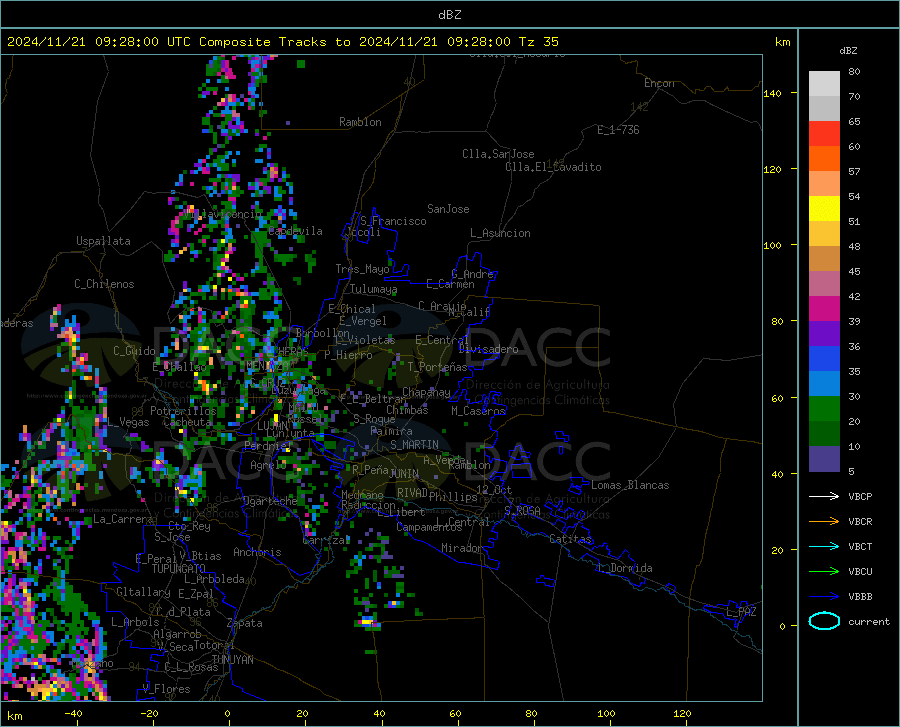Screen dimensions: 900x727
Task: Click the blue VBBB arrow legend icon
Action: 824,597
